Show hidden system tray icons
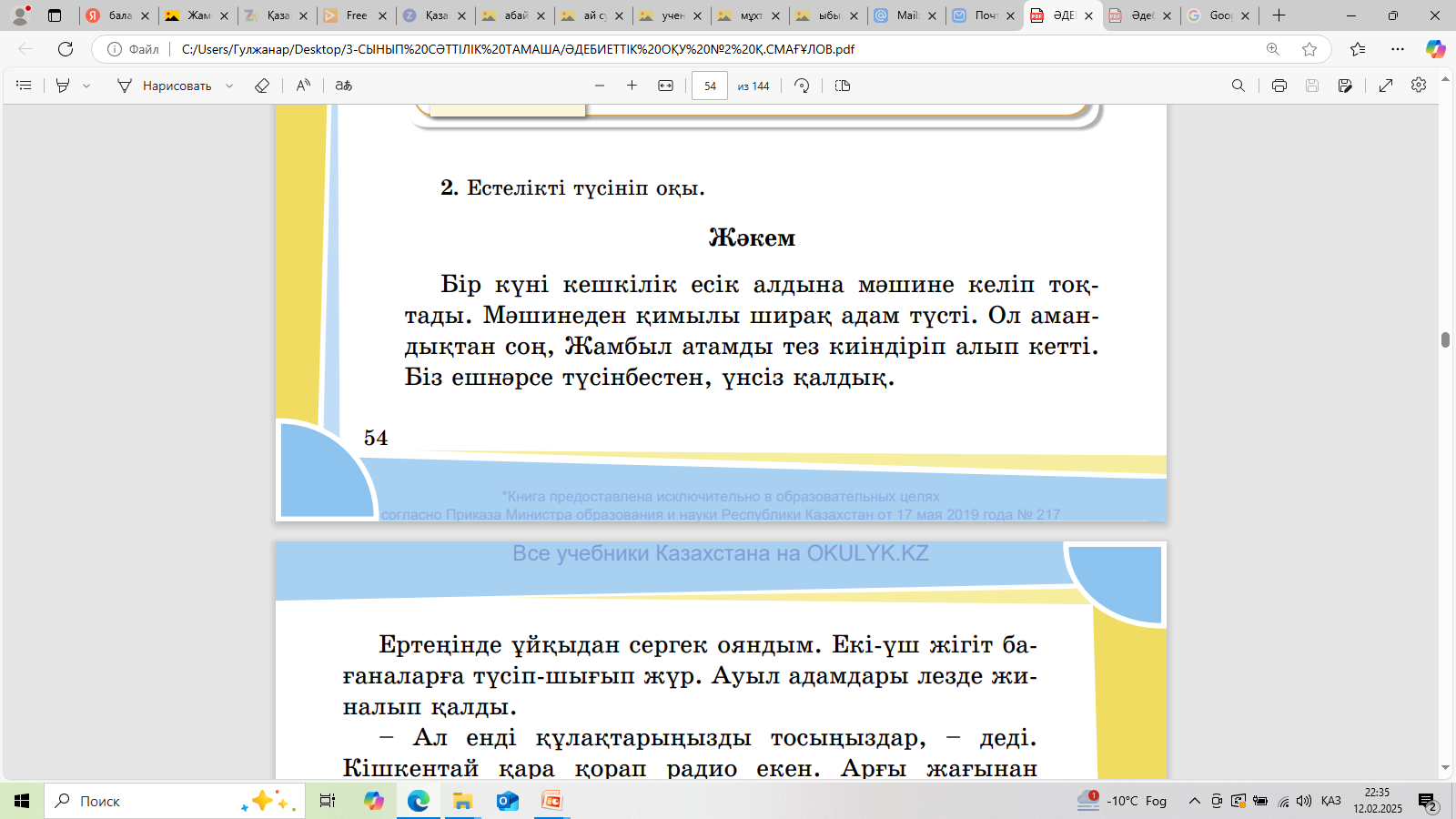The height and width of the screenshot is (819, 1456). coord(1194,801)
